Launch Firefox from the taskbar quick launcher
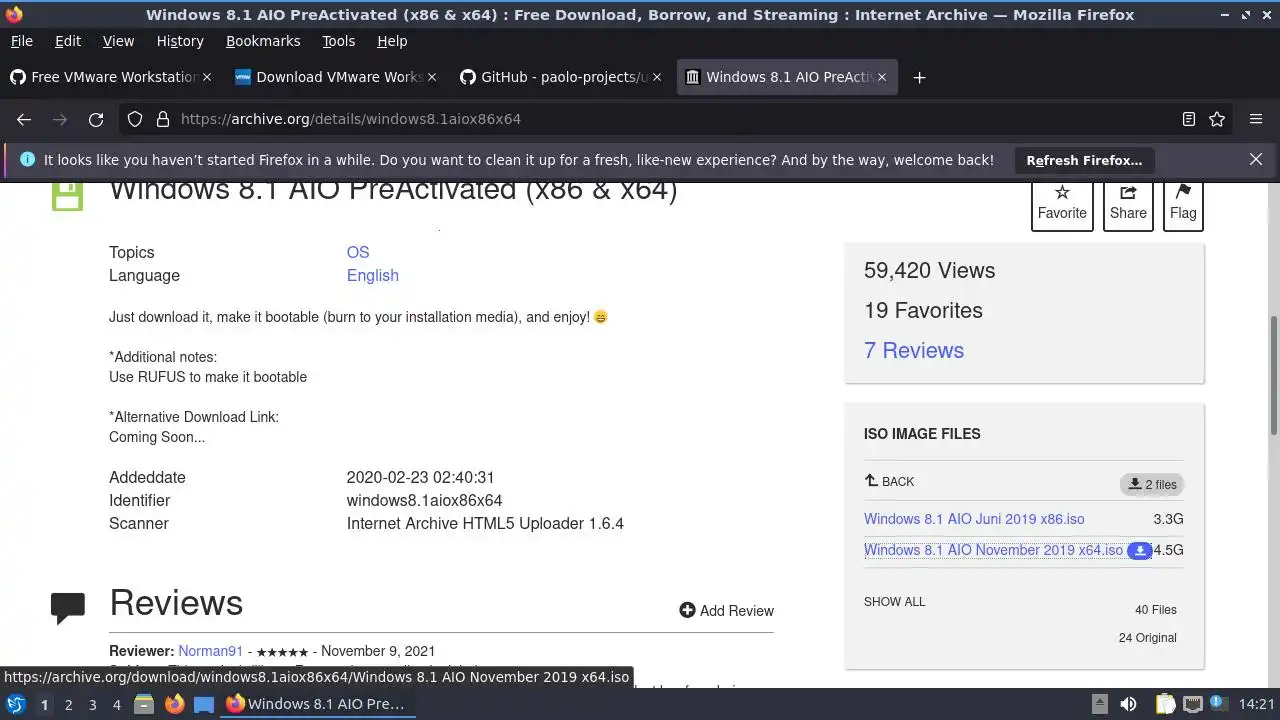The height and width of the screenshot is (720, 1280). (x=174, y=704)
